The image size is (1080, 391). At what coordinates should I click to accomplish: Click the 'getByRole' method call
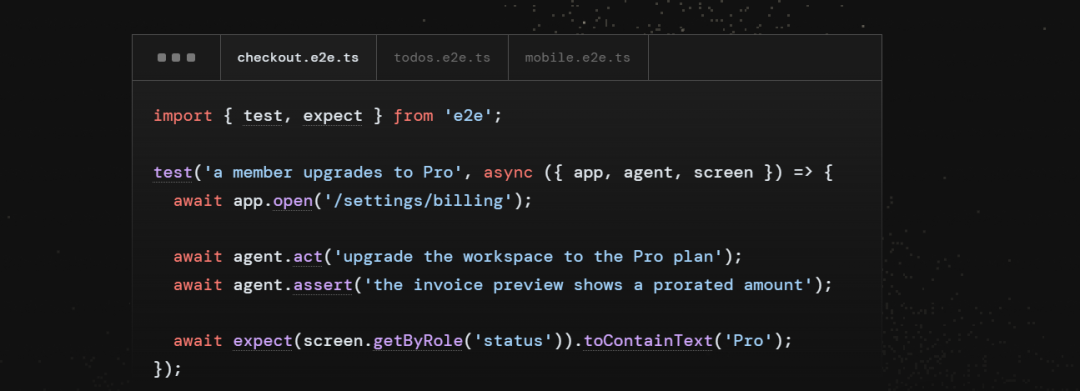tap(417, 341)
